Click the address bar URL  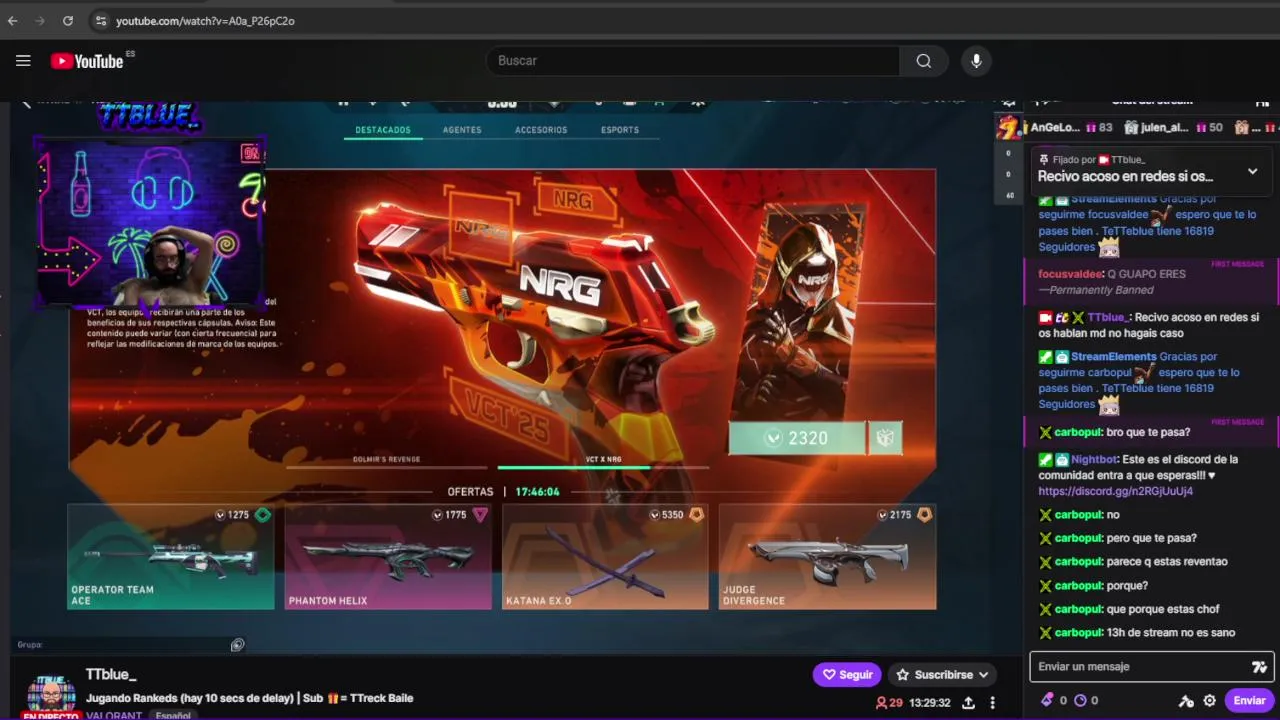tap(205, 20)
